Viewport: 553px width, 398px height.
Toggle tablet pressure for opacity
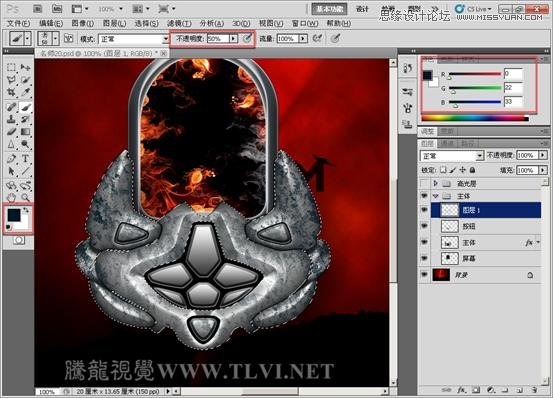[248, 38]
